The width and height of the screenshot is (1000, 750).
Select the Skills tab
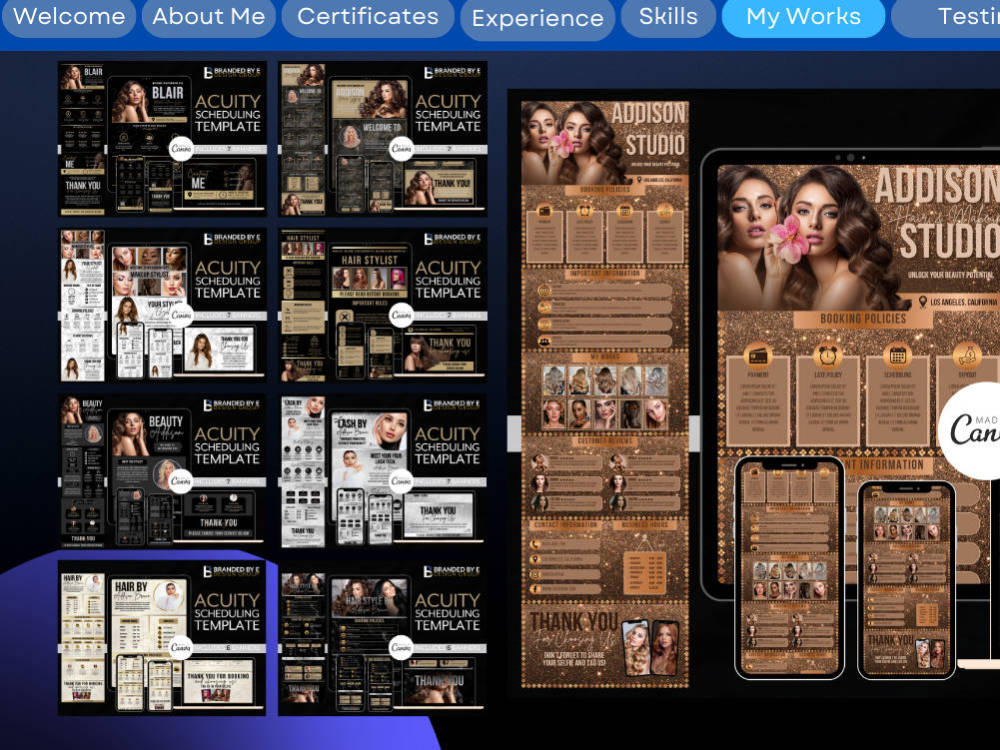click(668, 17)
